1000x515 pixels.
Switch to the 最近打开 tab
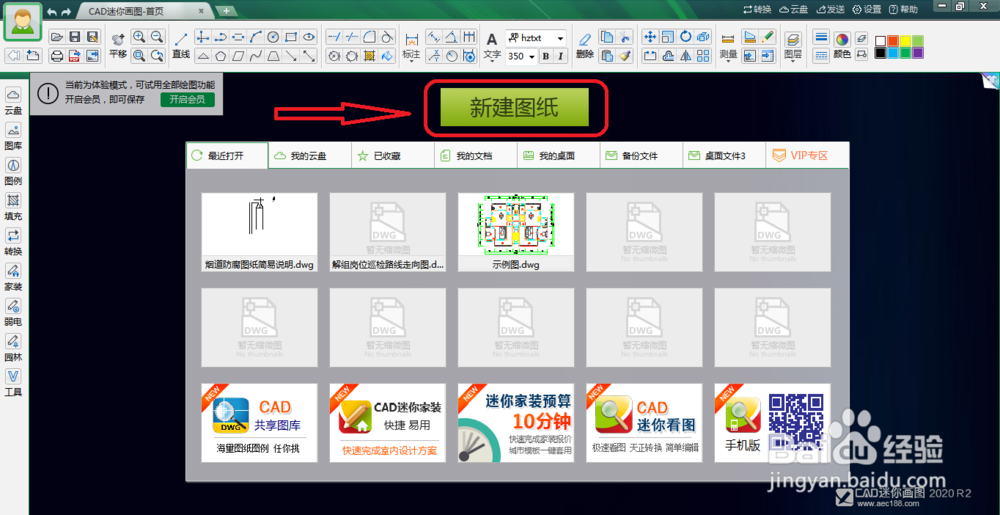227,156
